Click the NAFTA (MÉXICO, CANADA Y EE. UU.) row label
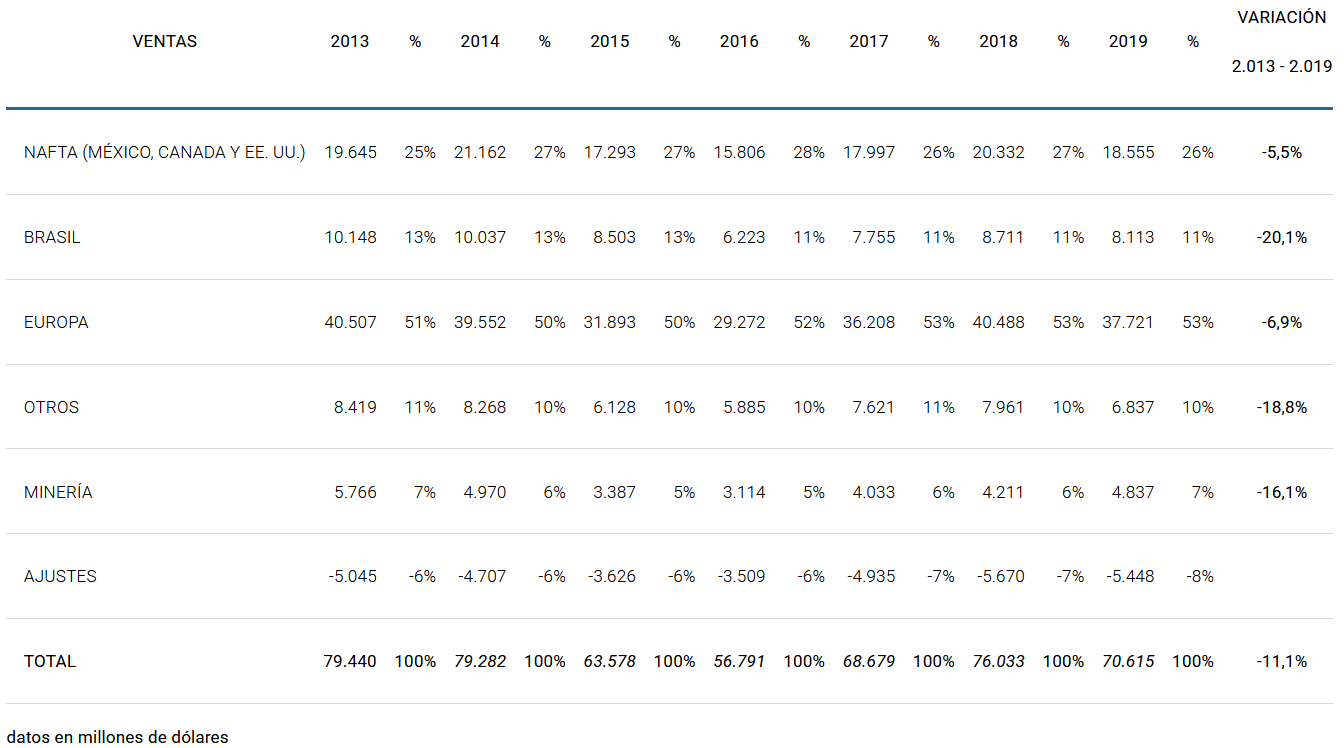Viewport: 1344px width, 748px height. click(165, 152)
